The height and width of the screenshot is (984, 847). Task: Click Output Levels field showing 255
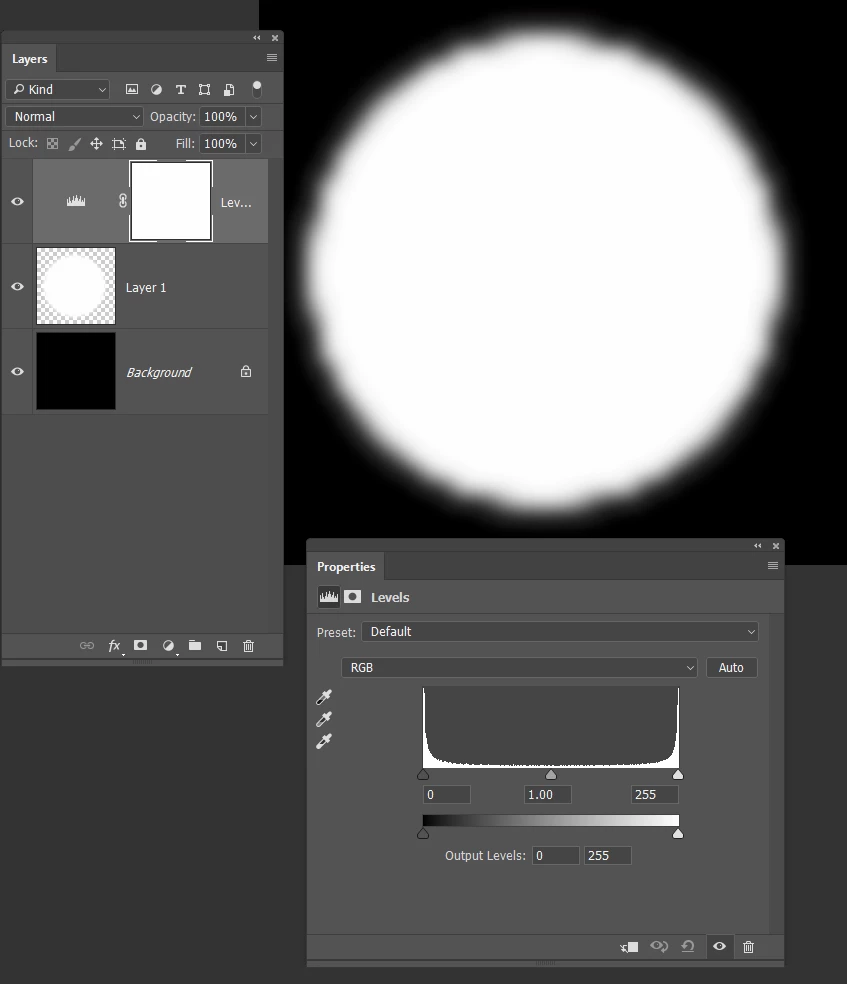(x=607, y=855)
